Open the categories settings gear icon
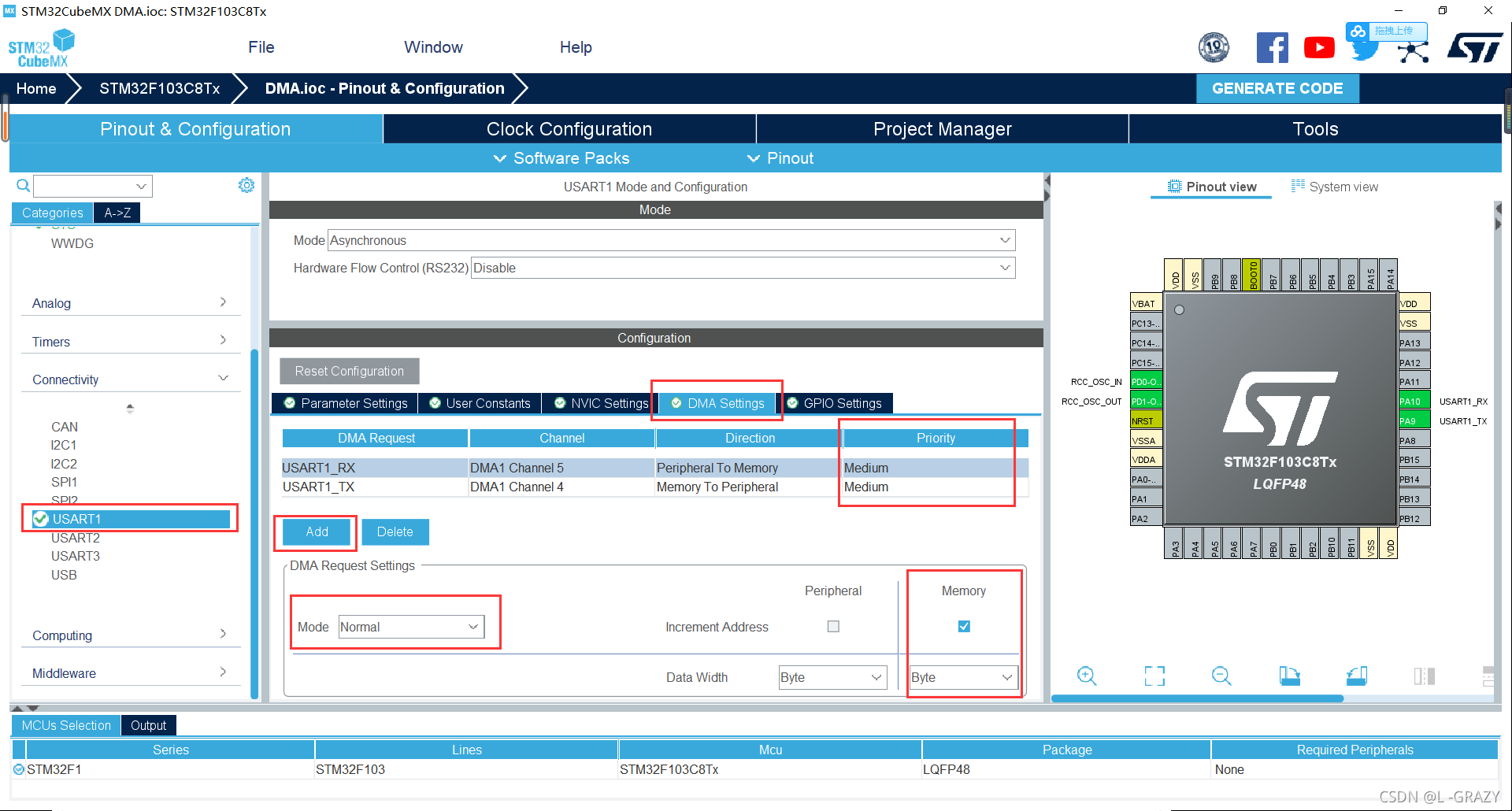 click(x=246, y=185)
